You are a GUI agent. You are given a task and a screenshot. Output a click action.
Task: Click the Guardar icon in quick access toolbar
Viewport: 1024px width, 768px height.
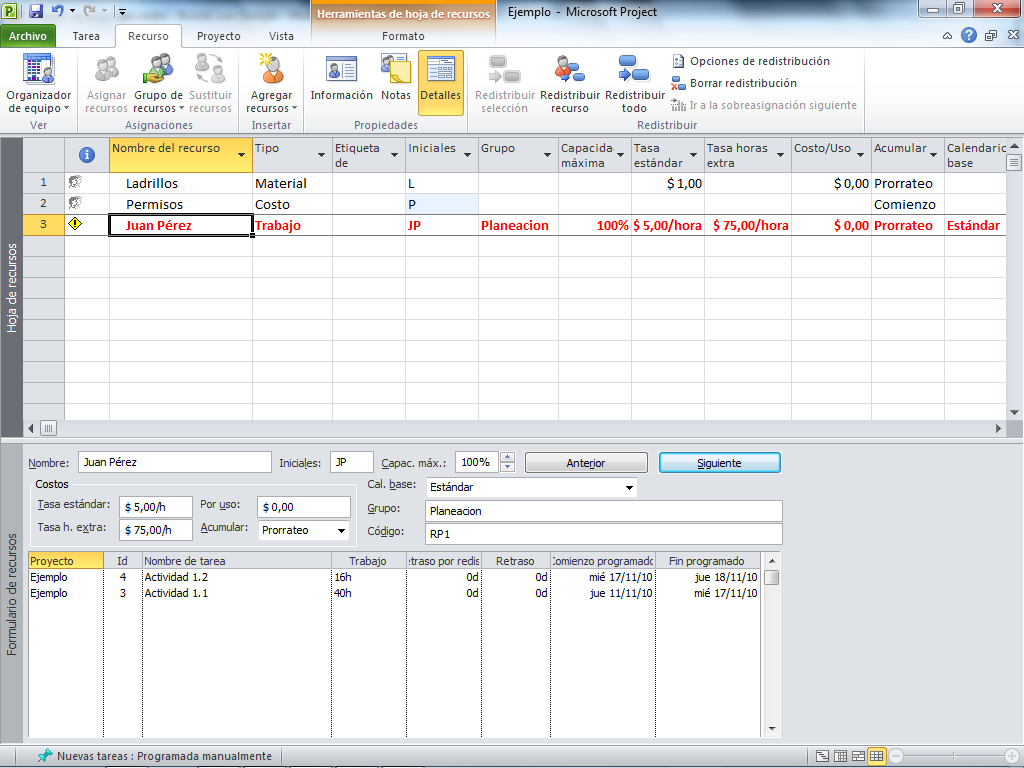(36, 9)
